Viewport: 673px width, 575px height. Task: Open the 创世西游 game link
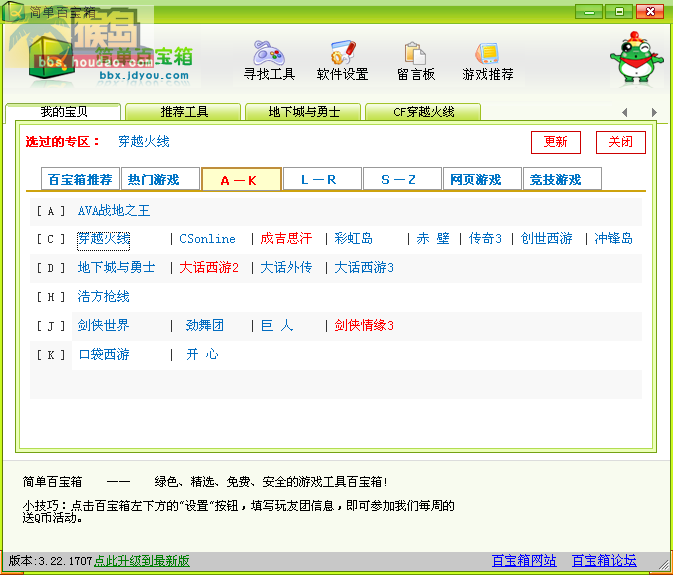tap(546, 239)
